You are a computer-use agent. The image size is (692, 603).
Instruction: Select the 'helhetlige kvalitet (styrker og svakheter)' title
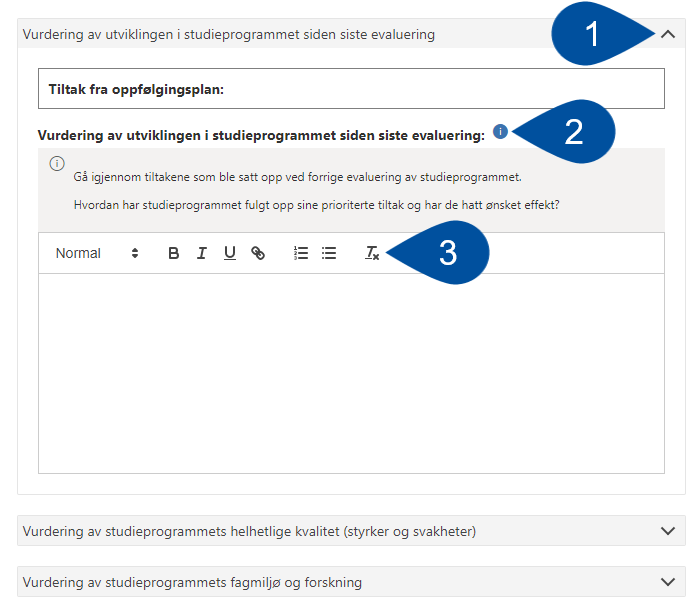pos(249,531)
